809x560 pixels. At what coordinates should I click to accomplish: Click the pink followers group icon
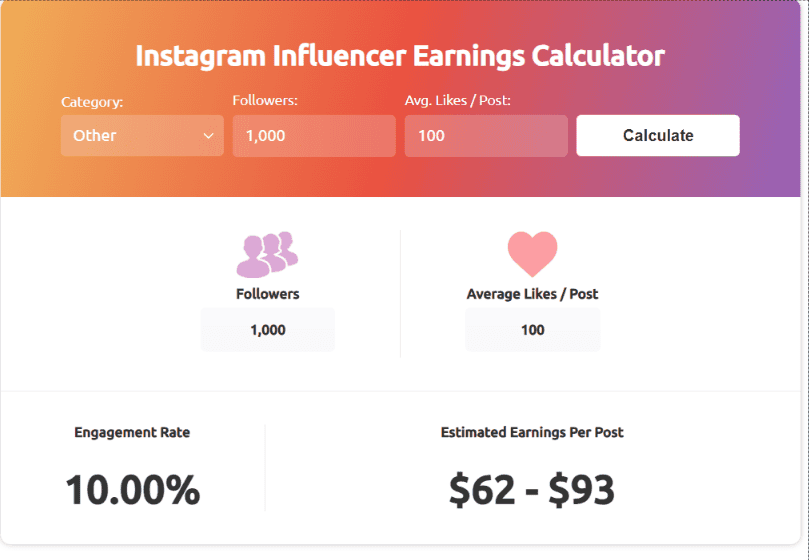pos(267,254)
